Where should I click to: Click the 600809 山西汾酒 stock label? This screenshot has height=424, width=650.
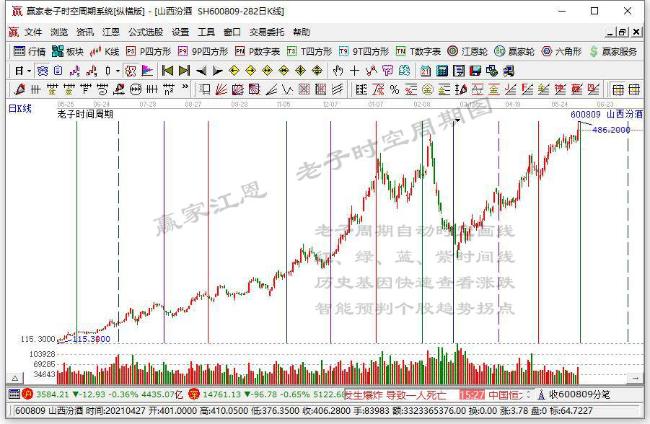tap(606, 114)
